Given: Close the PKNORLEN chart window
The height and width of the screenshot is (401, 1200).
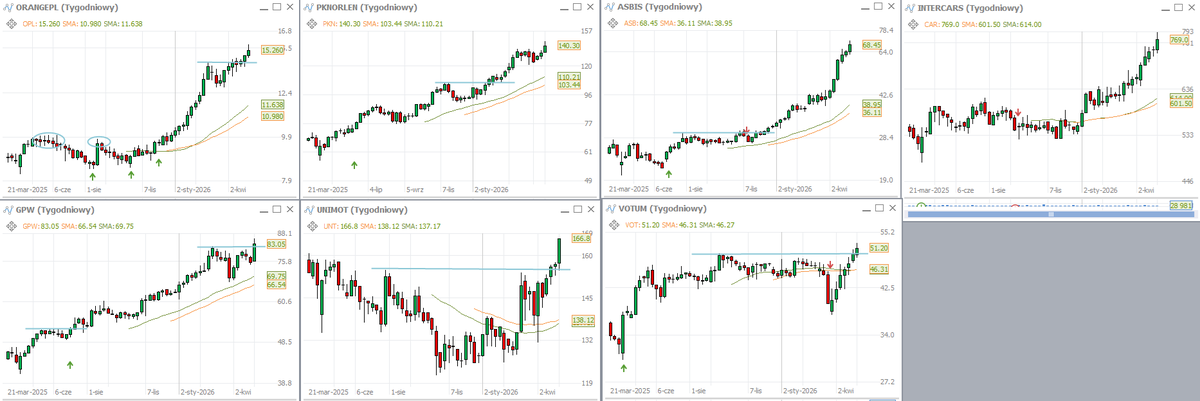Looking at the screenshot, I should 591,7.
